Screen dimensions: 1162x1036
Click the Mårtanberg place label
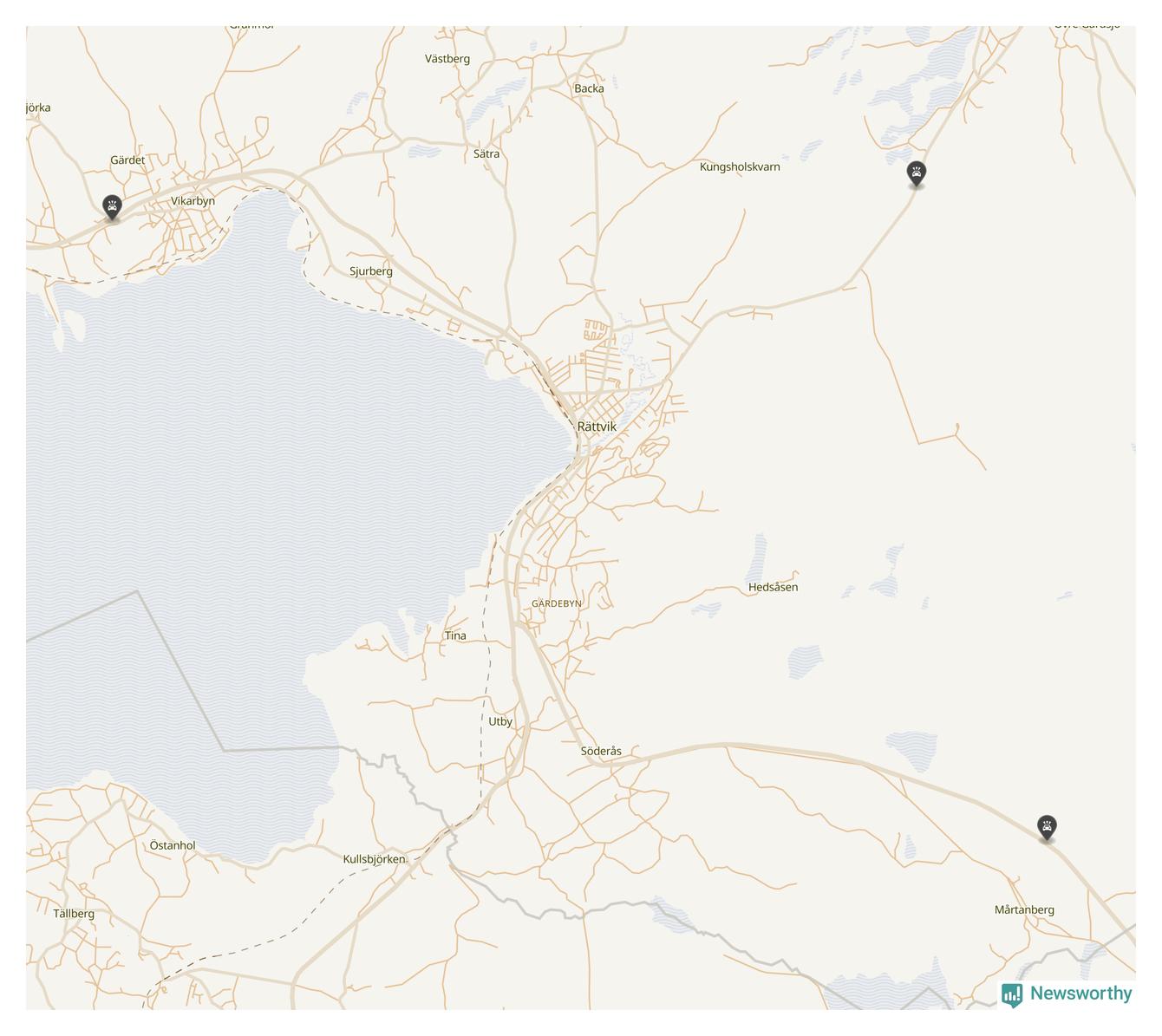(1024, 910)
